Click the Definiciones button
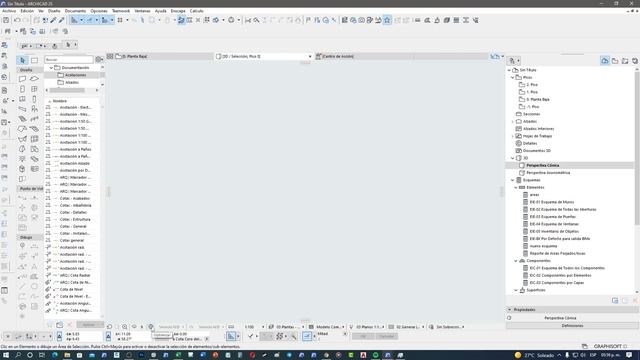Viewport: 640px width, 360px height. tap(572, 326)
